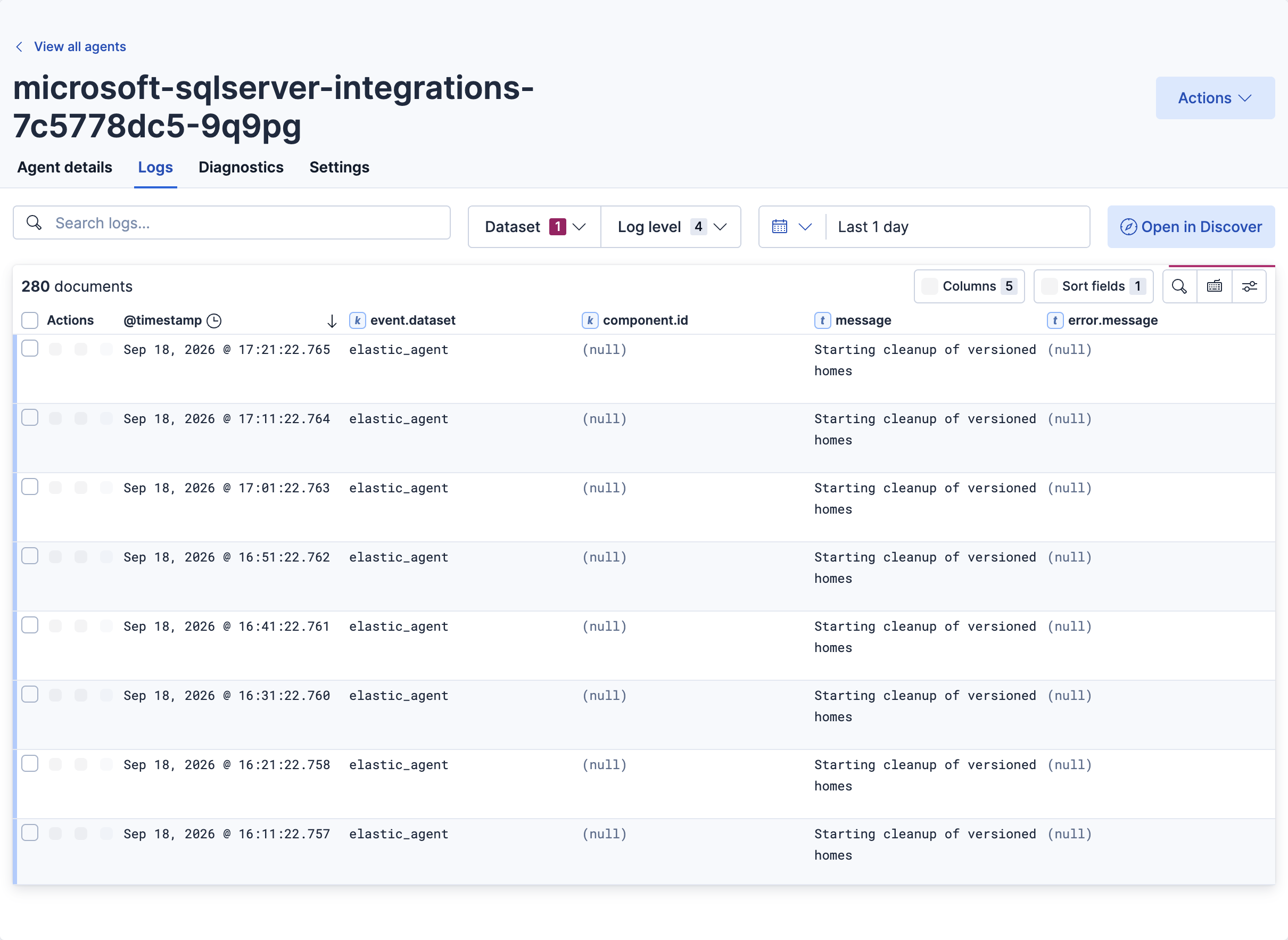Viewport: 1288px width, 940px height.
Task: Click timestamp Sep 18, 2026 @ 16:11:22.757
Action: click(226, 834)
